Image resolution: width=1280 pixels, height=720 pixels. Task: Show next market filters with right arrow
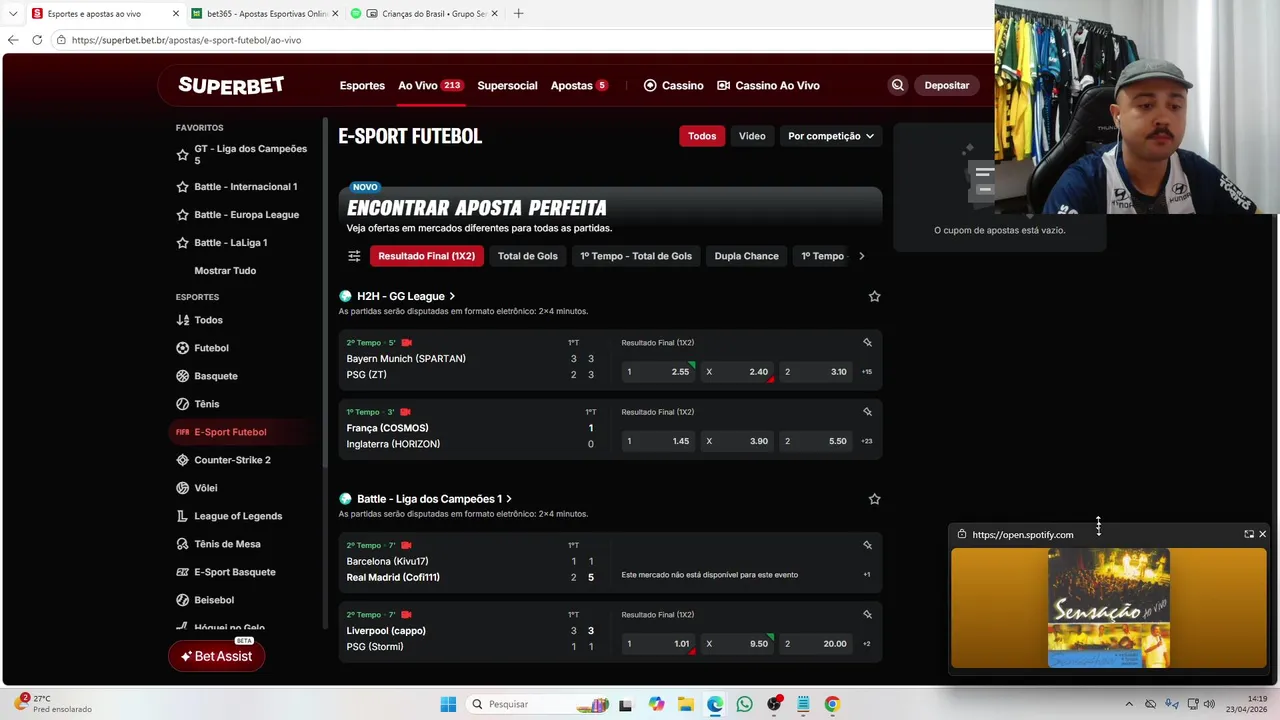pos(861,256)
